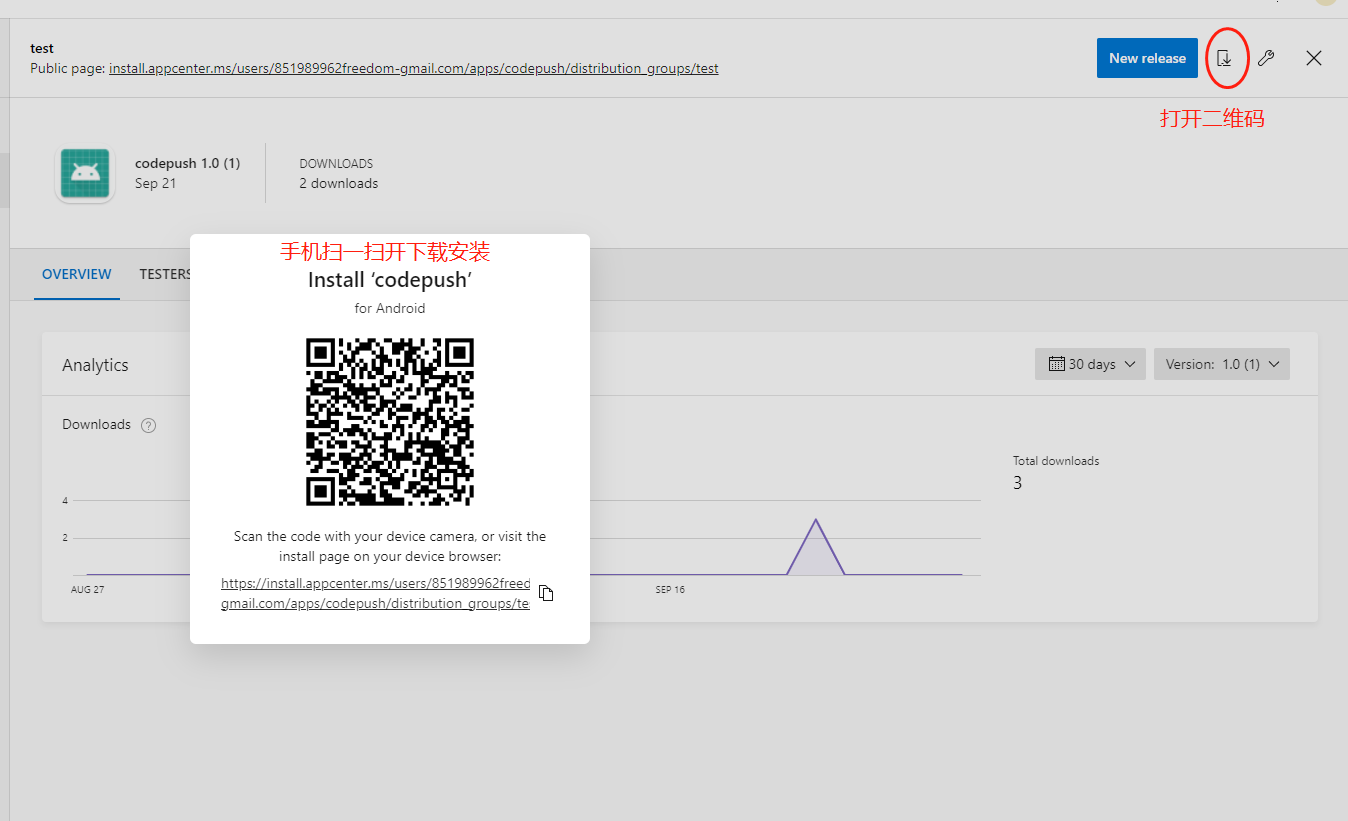Click the Total downloads value 3
1348x821 pixels.
click(1017, 483)
